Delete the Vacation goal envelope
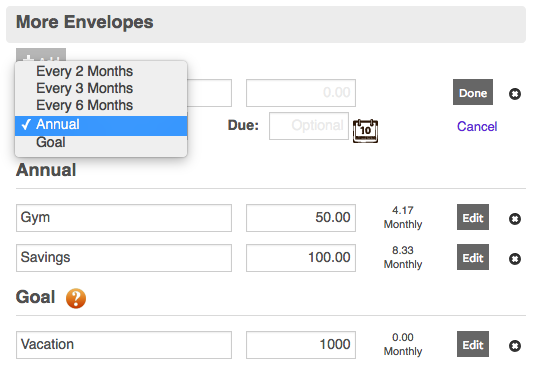Image resolution: width=534 pixels, height=371 pixels. (515, 346)
